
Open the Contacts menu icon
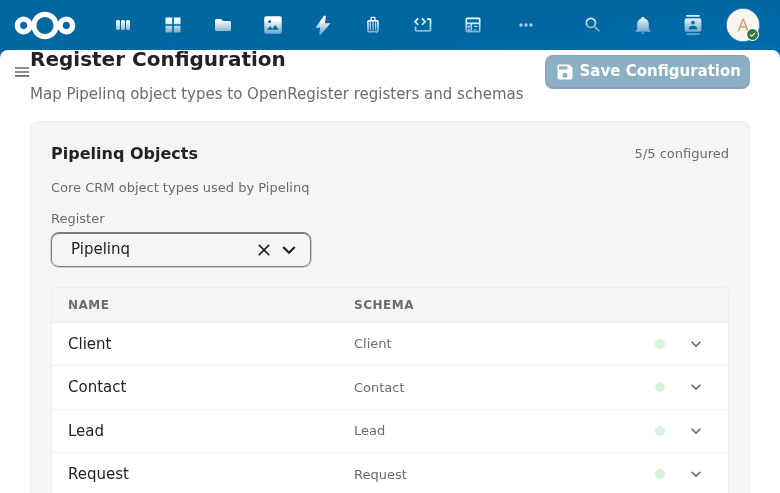(x=693, y=25)
